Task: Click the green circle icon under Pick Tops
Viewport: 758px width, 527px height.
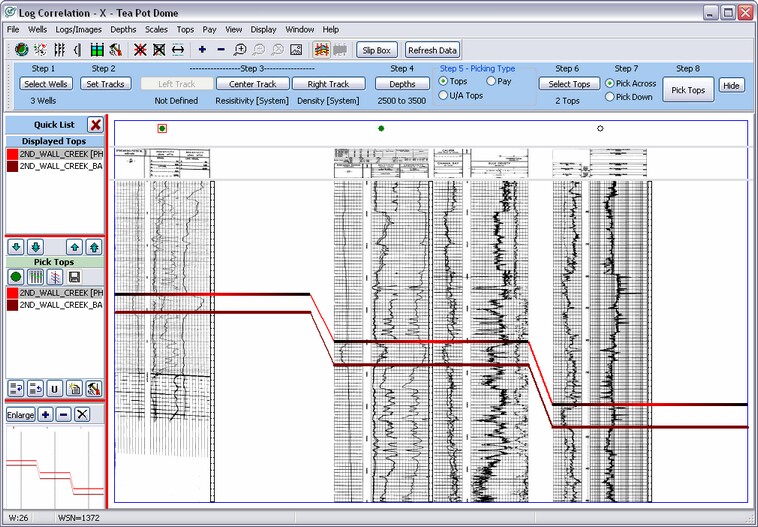Action: (16, 276)
